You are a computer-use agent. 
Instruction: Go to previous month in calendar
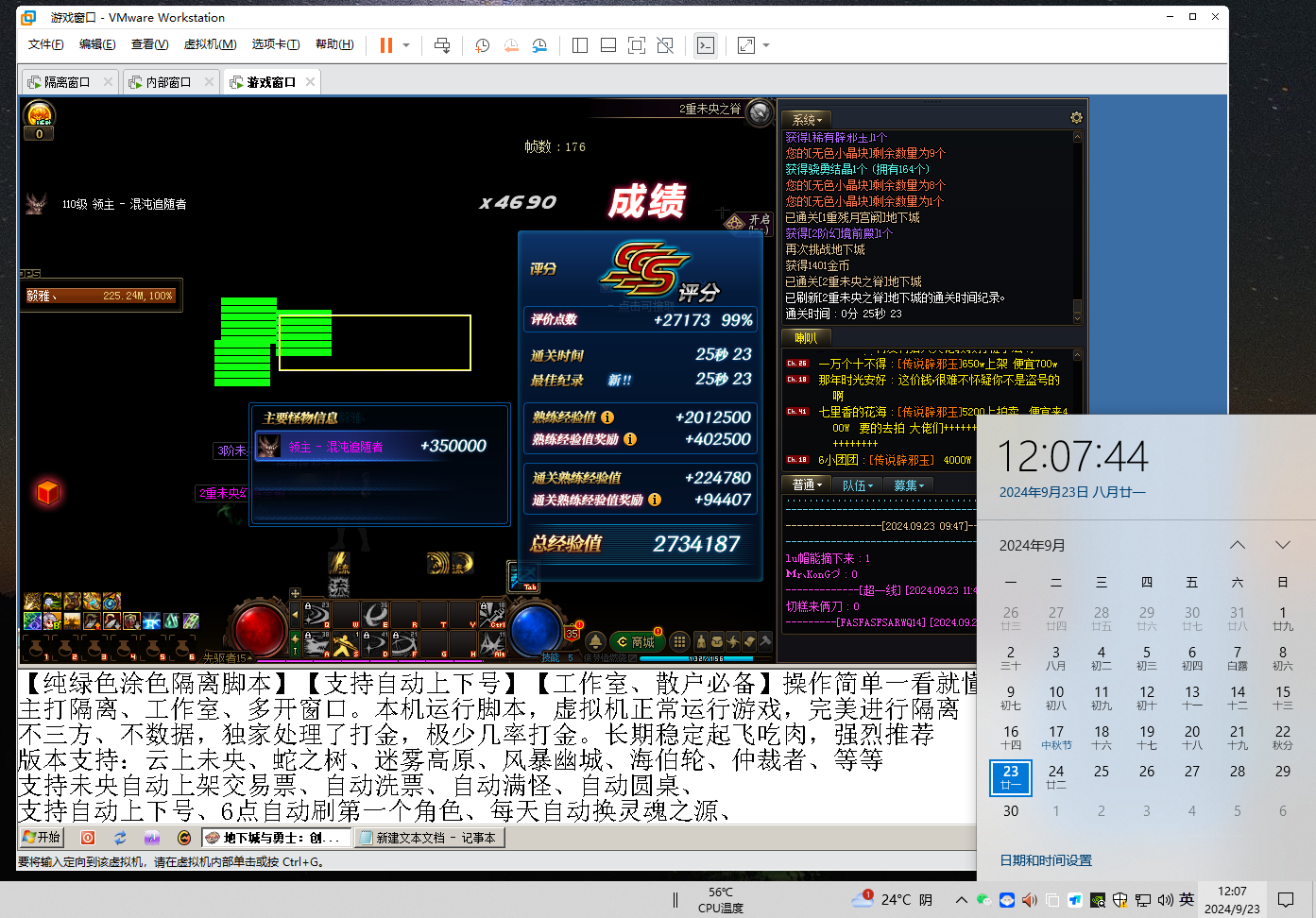1238,545
